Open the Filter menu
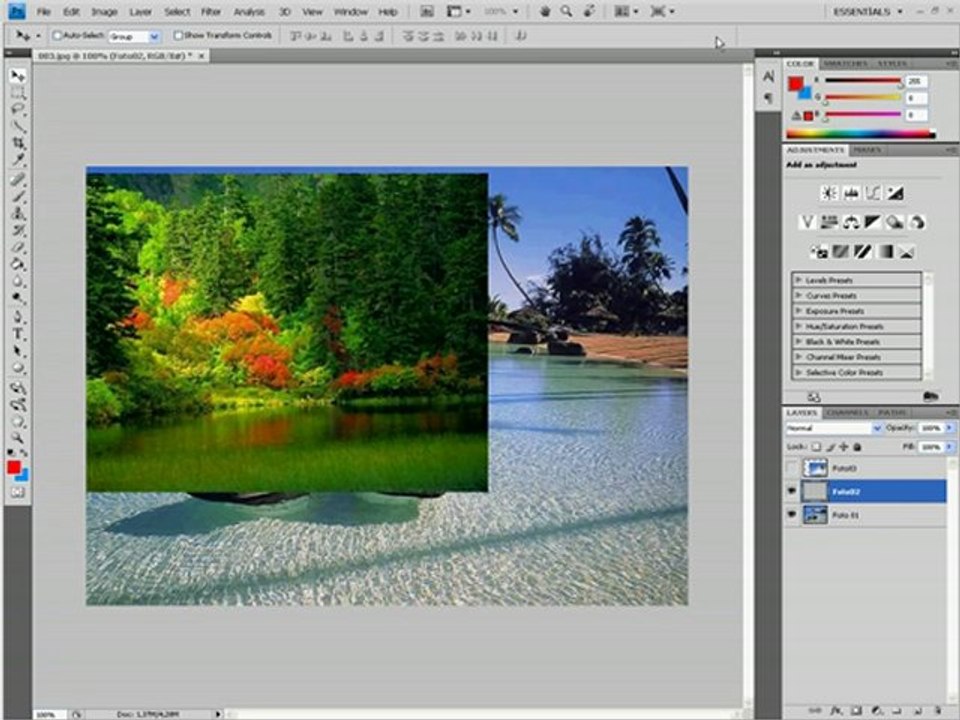The image size is (960, 720). (x=211, y=12)
